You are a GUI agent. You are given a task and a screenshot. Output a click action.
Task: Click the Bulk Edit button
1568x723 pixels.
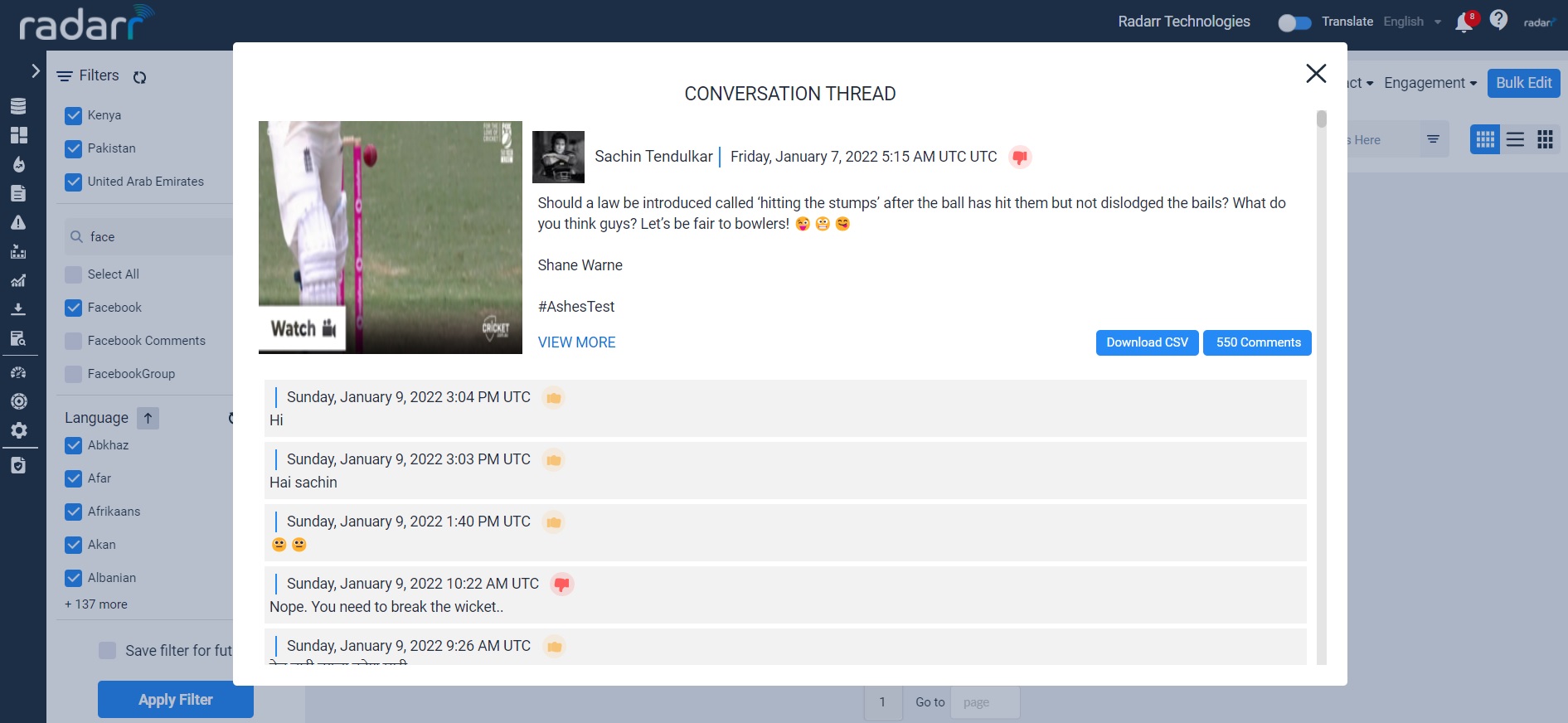pos(1524,83)
